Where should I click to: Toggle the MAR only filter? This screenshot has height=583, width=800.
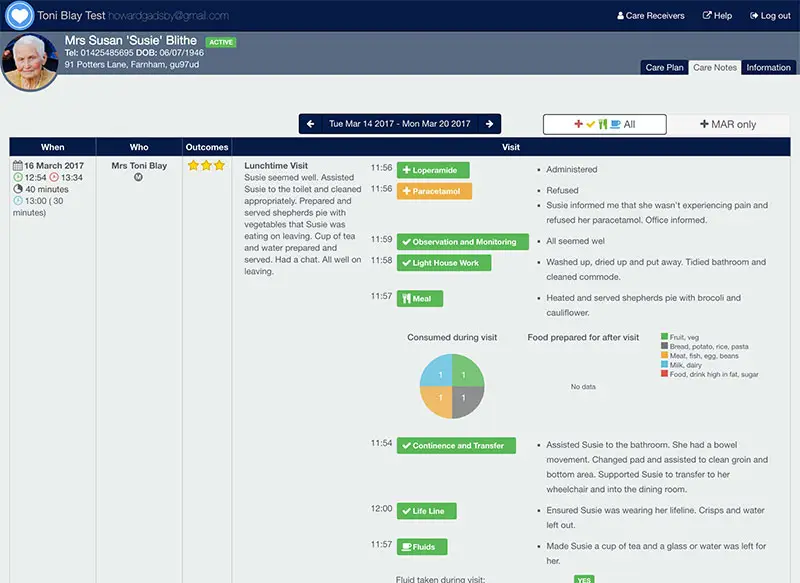click(x=728, y=124)
